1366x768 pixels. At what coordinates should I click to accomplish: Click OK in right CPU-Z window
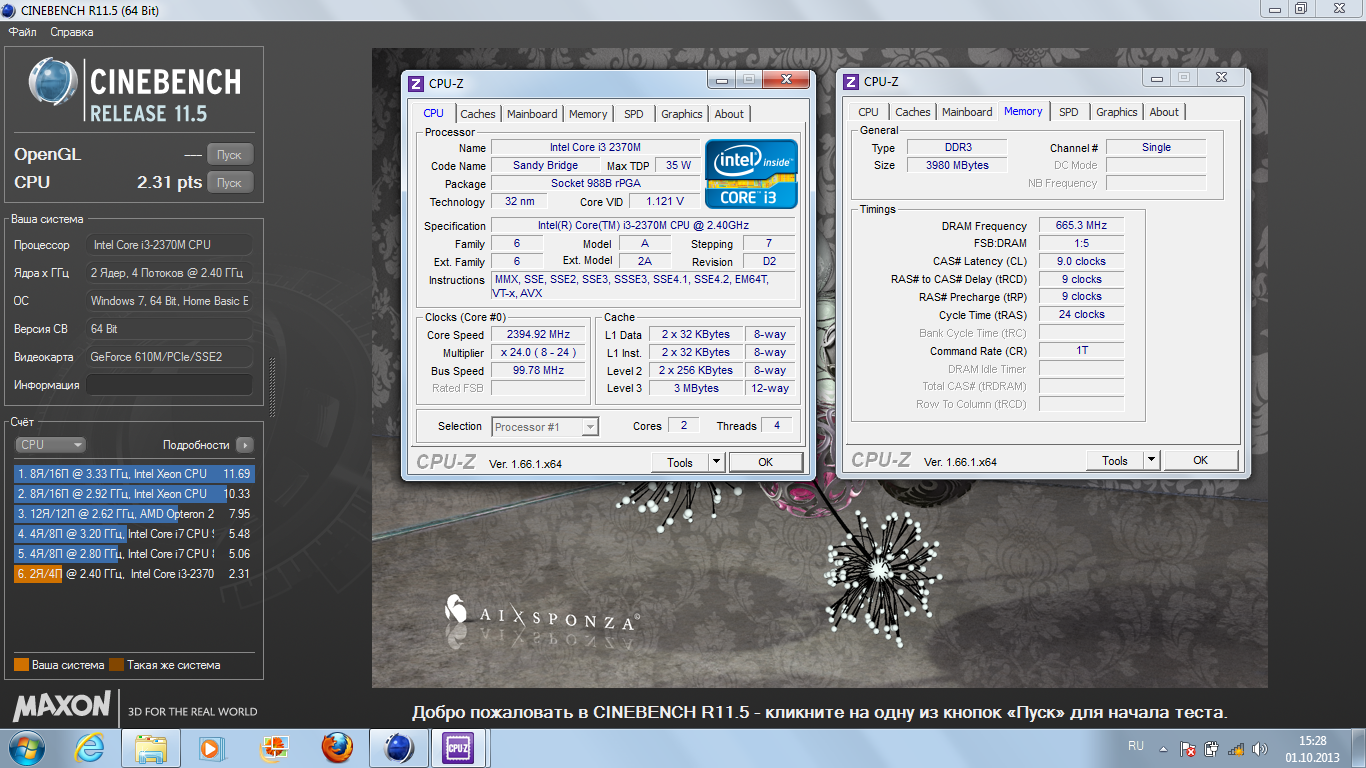coord(1201,460)
